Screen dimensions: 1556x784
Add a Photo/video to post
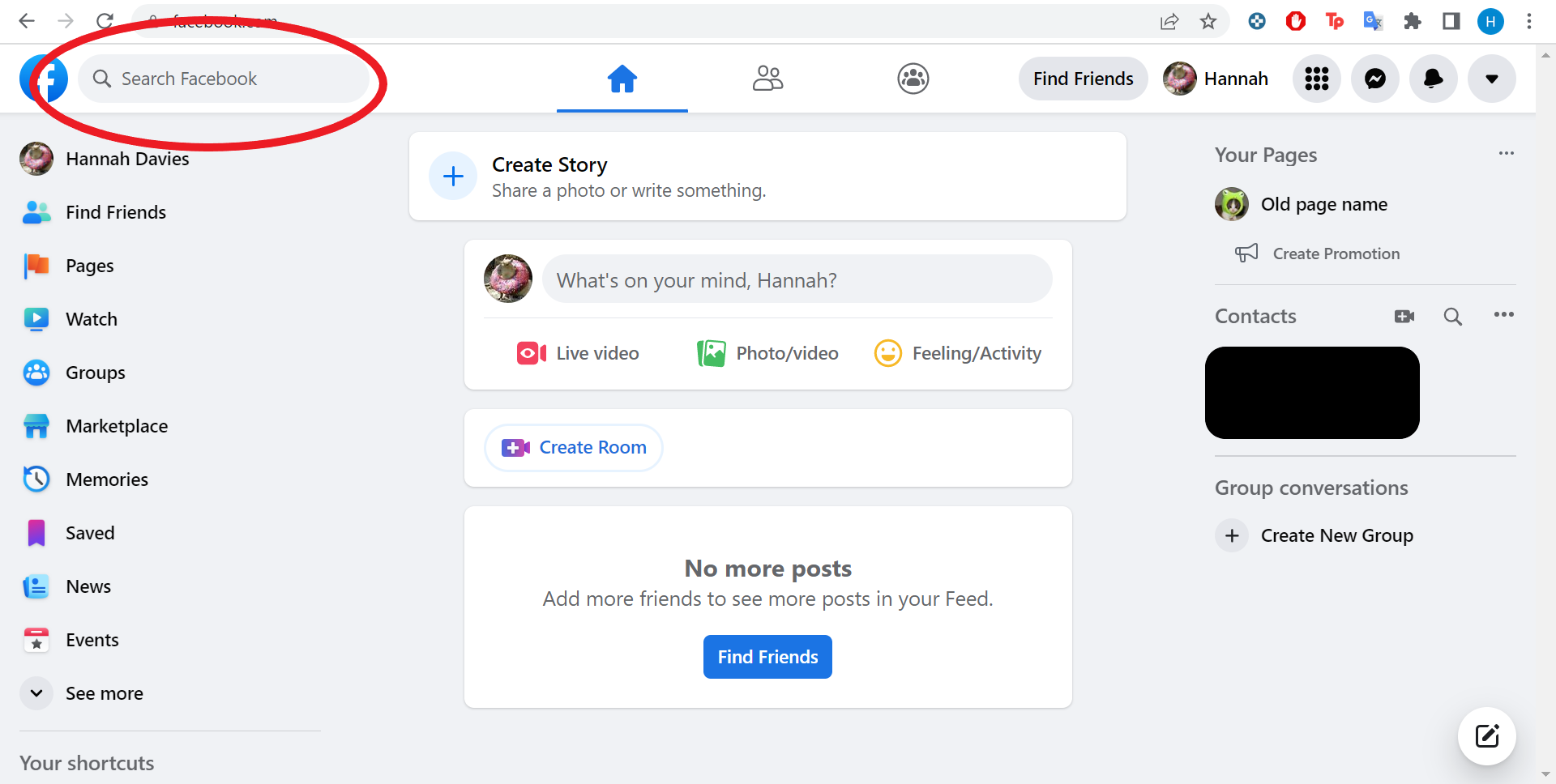(767, 353)
